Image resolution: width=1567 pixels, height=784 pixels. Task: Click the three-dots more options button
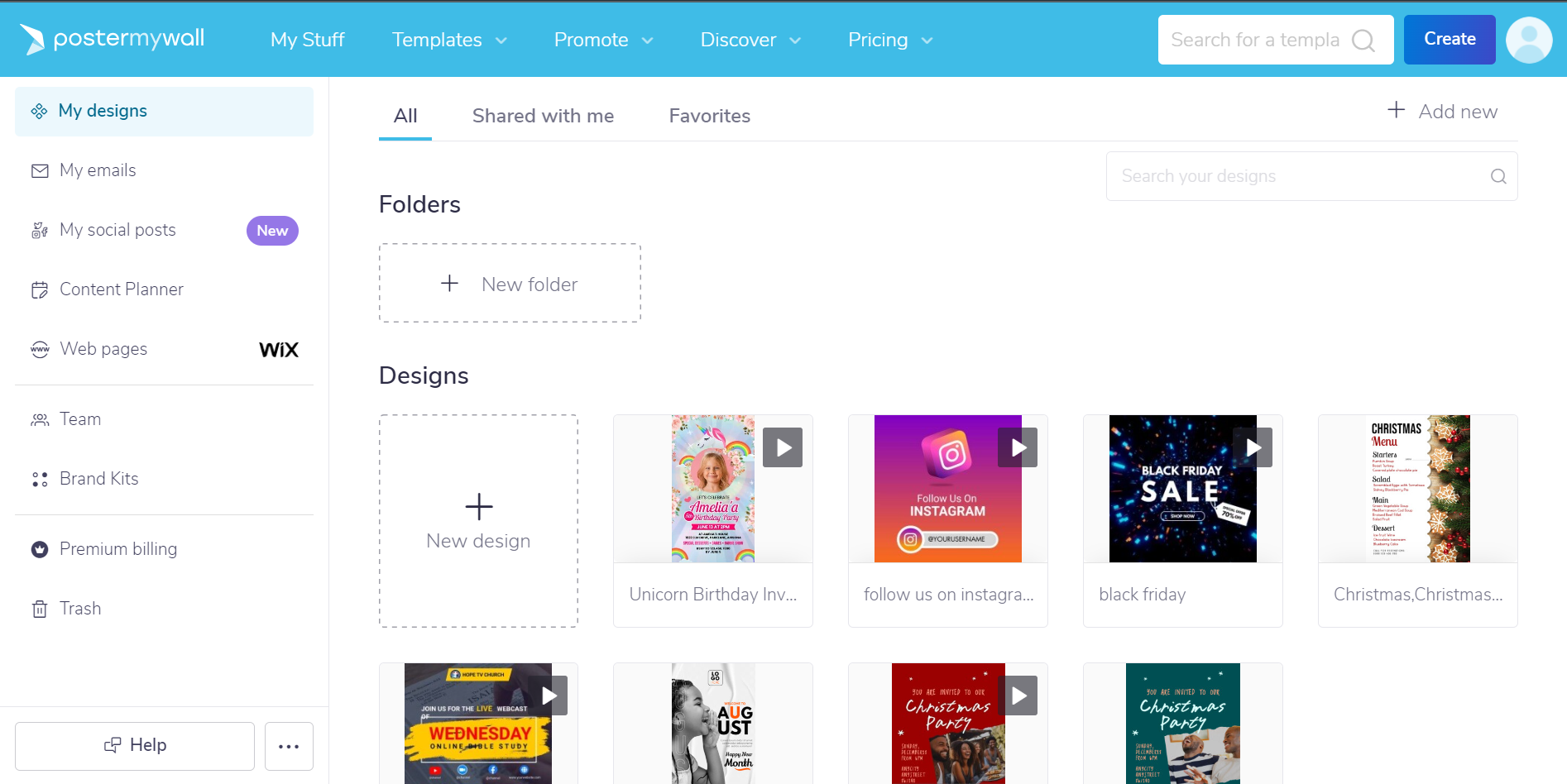point(289,746)
